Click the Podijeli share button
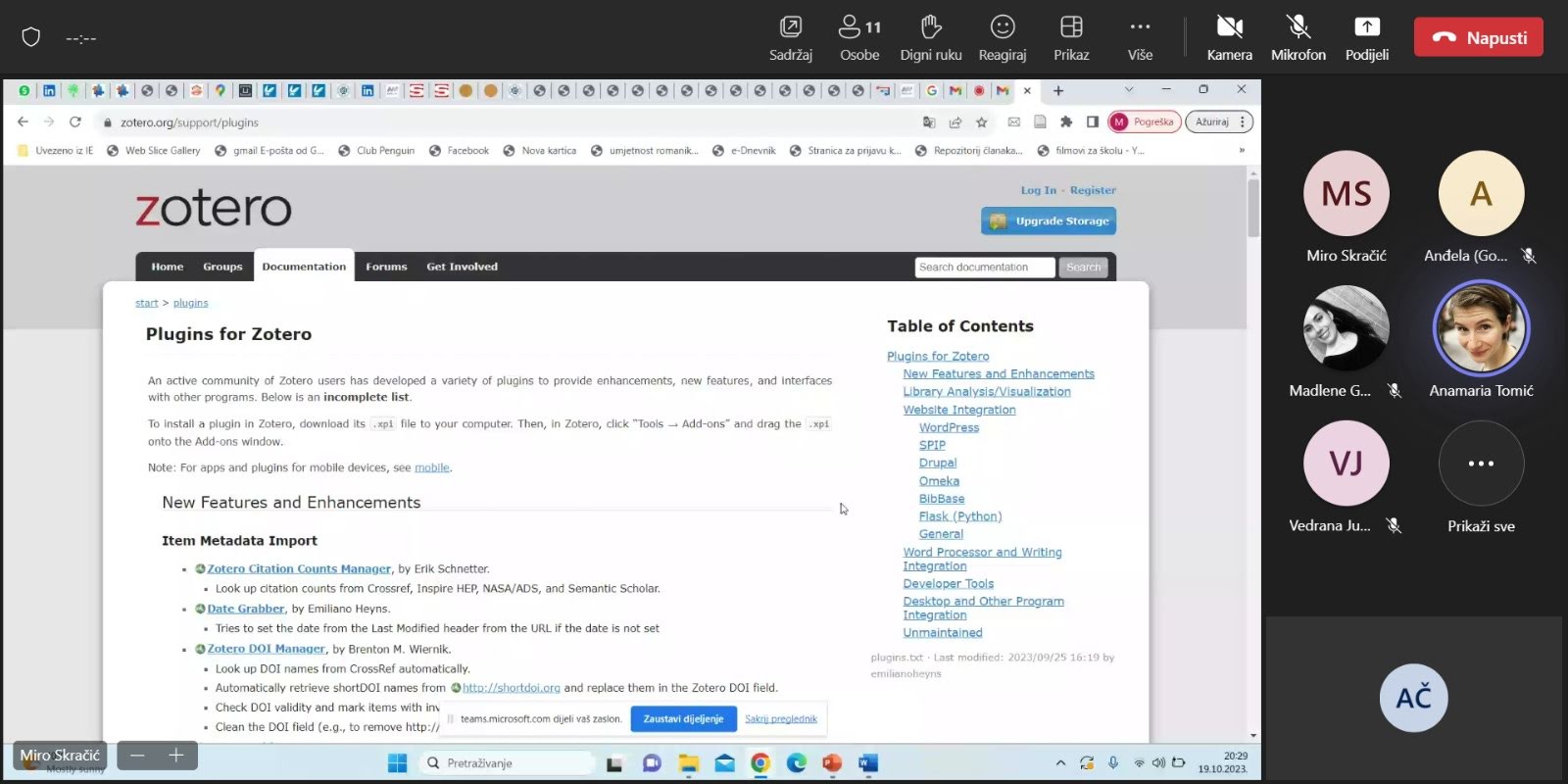The height and width of the screenshot is (784, 1568). (x=1367, y=38)
